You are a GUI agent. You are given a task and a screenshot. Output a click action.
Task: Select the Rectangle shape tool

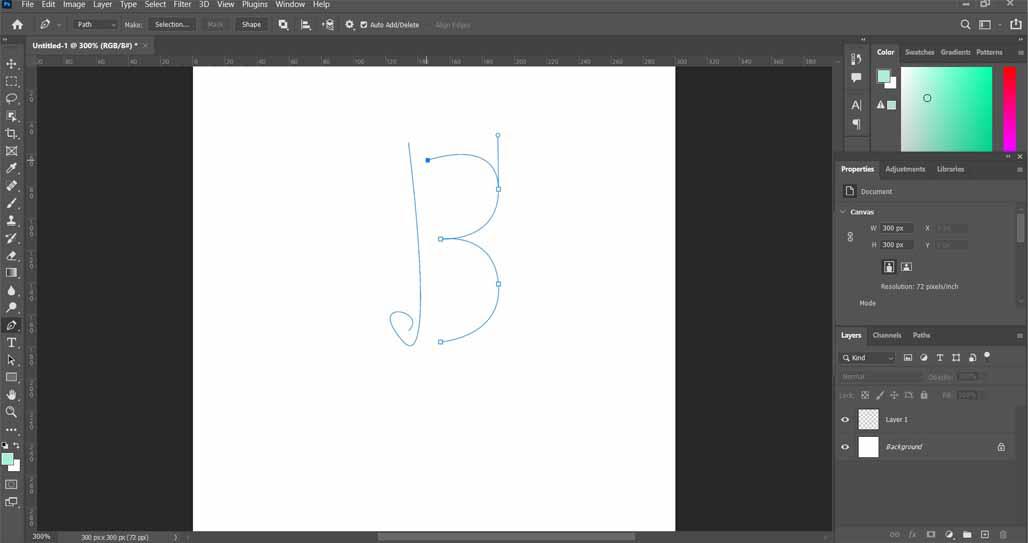(x=11, y=377)
